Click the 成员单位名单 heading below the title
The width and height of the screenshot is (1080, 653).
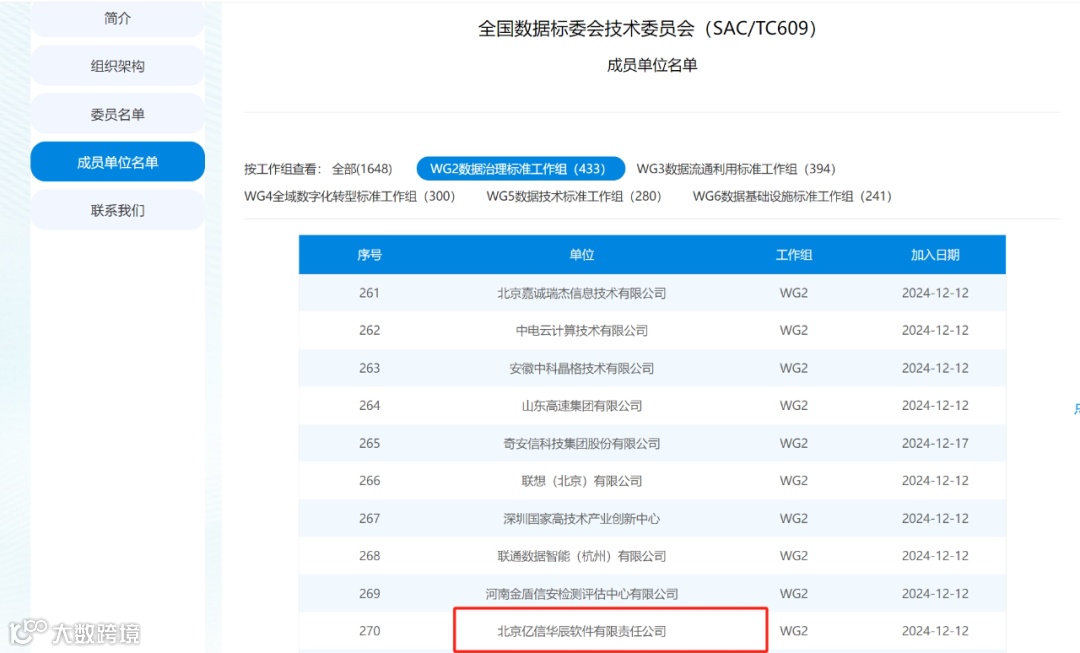coord(652,65)
